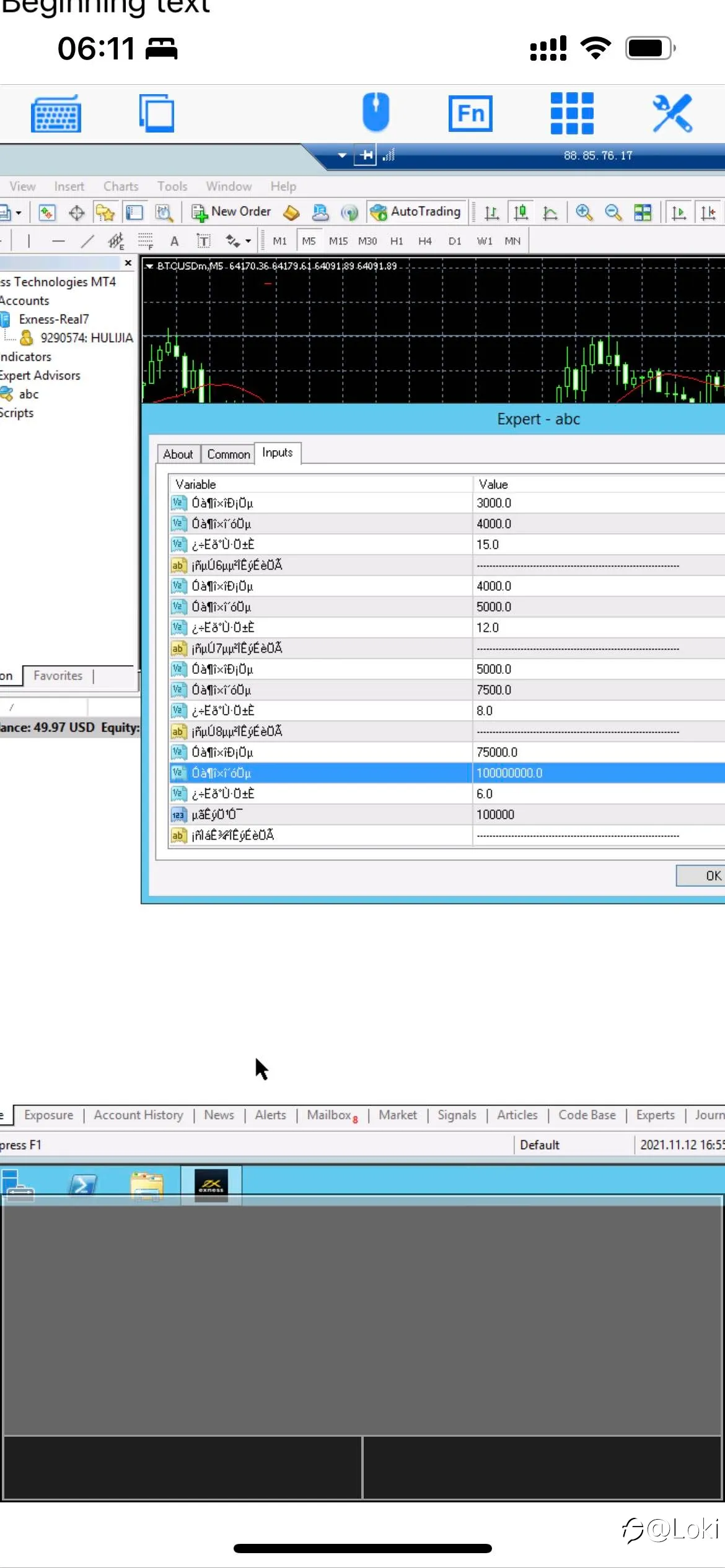The width and height of the screenshot is (725, 1568).
Task: Click the 75000.0 value field
Action: coord(599,752)
